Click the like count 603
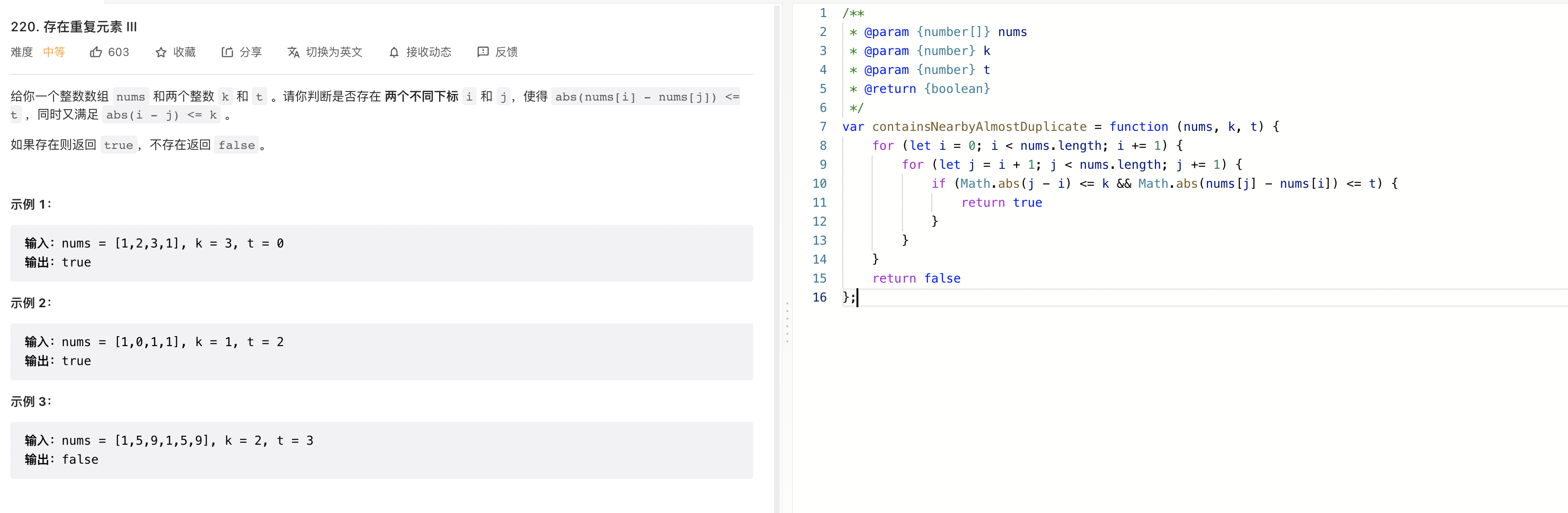Viewport: 1568px width, 513px height. click(119, 53)
